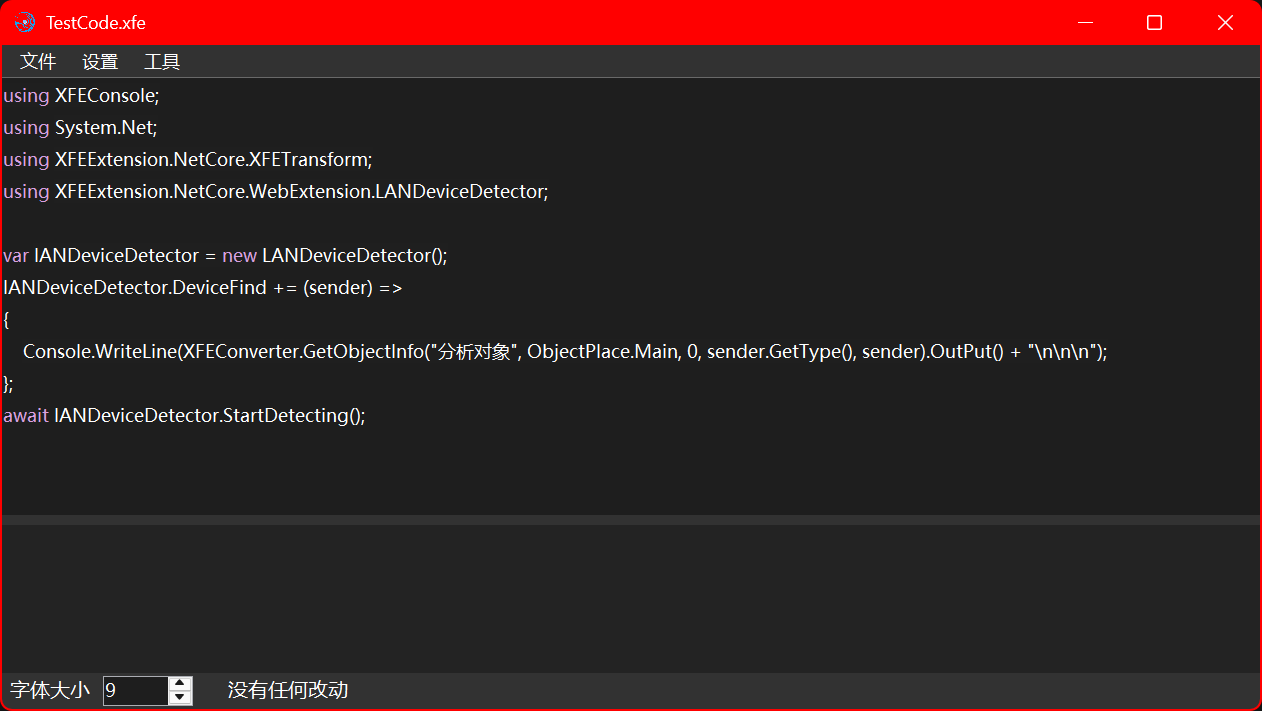Click the 字体大小 label

pyautogui.click(x=49, y=690)
